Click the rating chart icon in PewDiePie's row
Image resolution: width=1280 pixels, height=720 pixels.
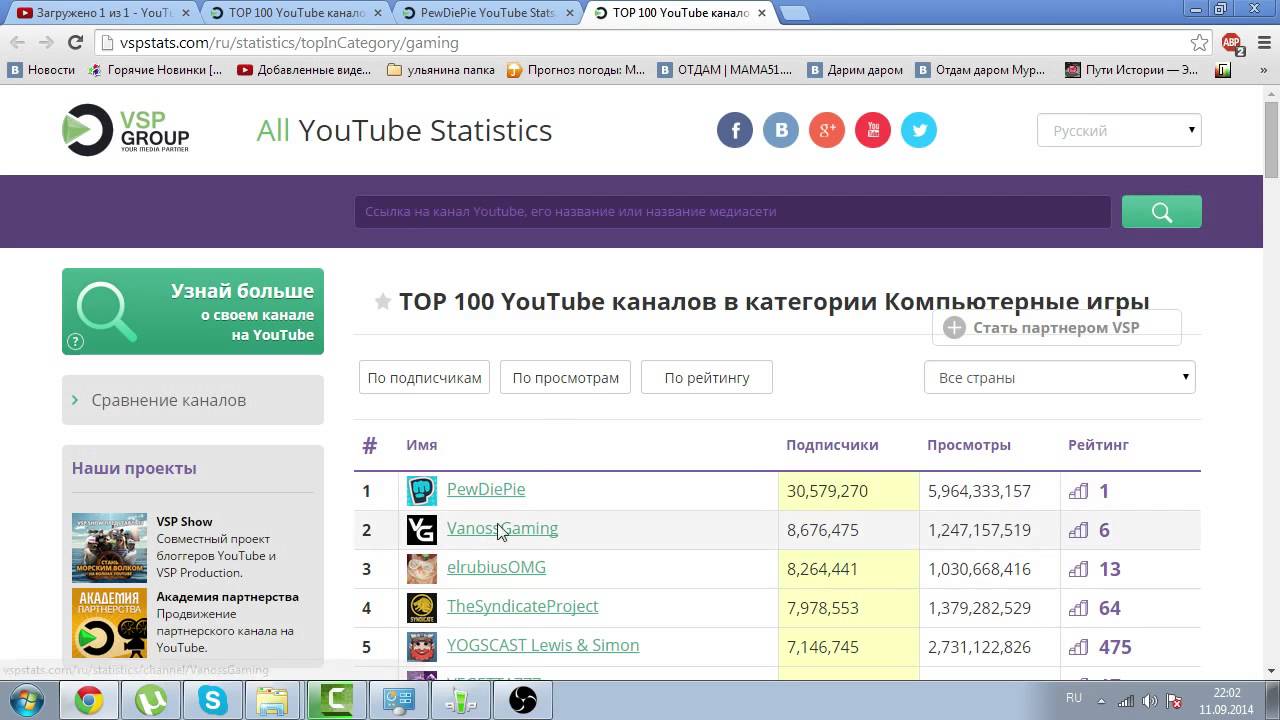click(x=1078, y=491)
